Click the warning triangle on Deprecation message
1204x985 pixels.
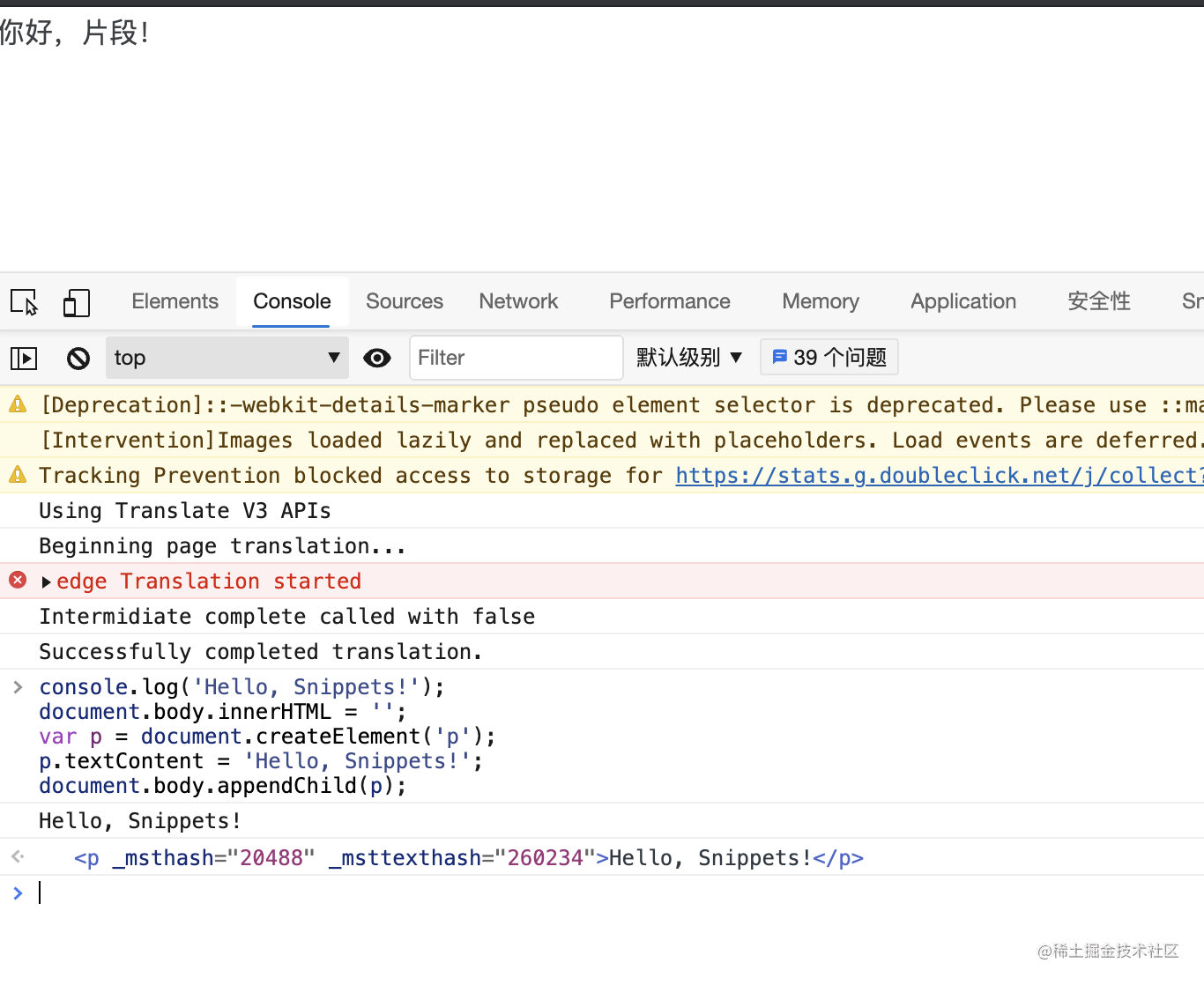coord(17,404)
